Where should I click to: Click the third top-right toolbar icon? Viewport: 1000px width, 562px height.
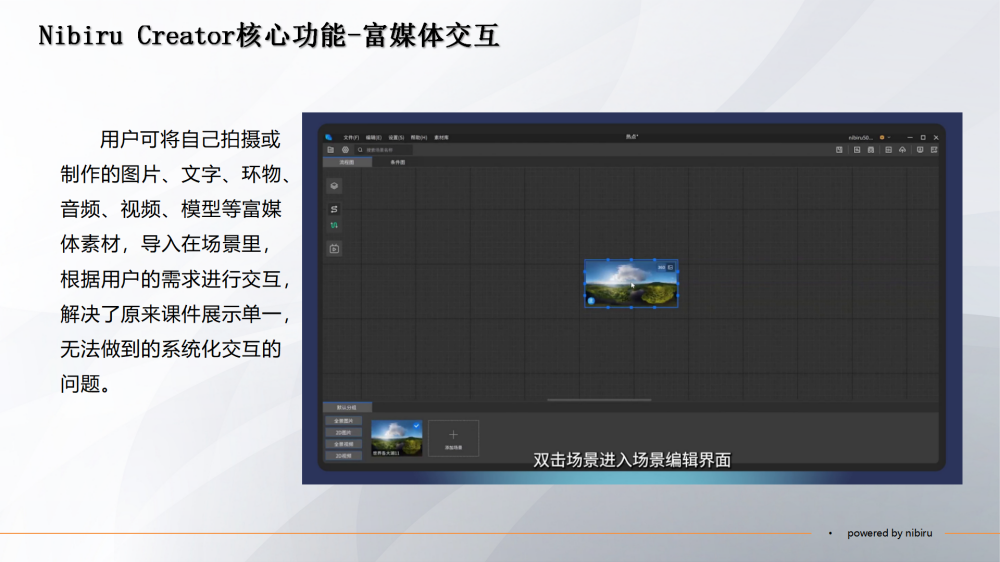(x=871, y=150)
